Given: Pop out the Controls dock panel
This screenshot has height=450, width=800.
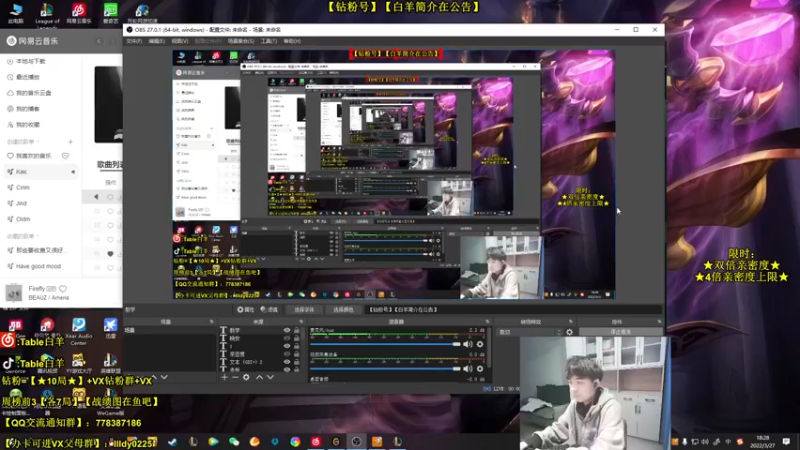Looking at the screenshot, I should coord(659,322).
